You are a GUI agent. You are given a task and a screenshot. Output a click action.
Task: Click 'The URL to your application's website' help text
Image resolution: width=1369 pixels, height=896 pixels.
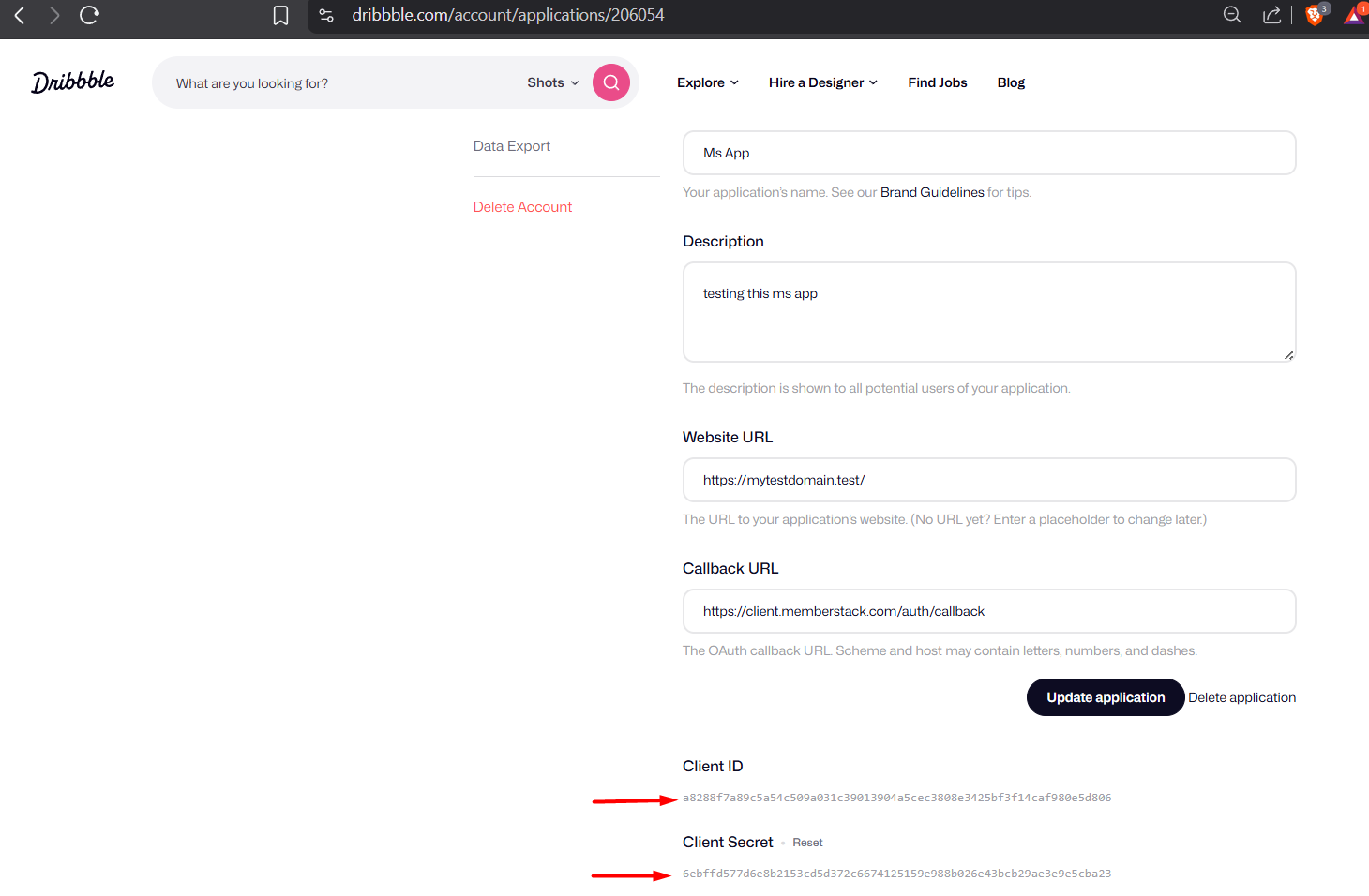[x=944, y=519]
